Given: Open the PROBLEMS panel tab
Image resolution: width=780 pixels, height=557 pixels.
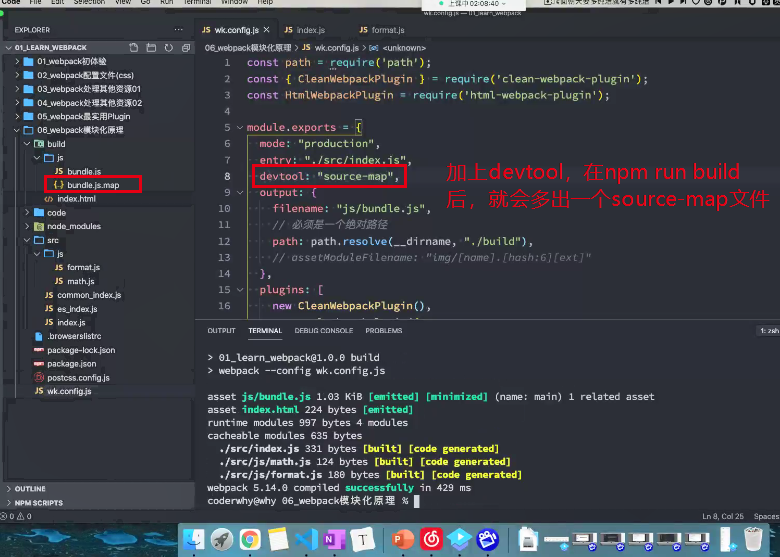Looking at the screenshot, I should click(x=384, y=331).
